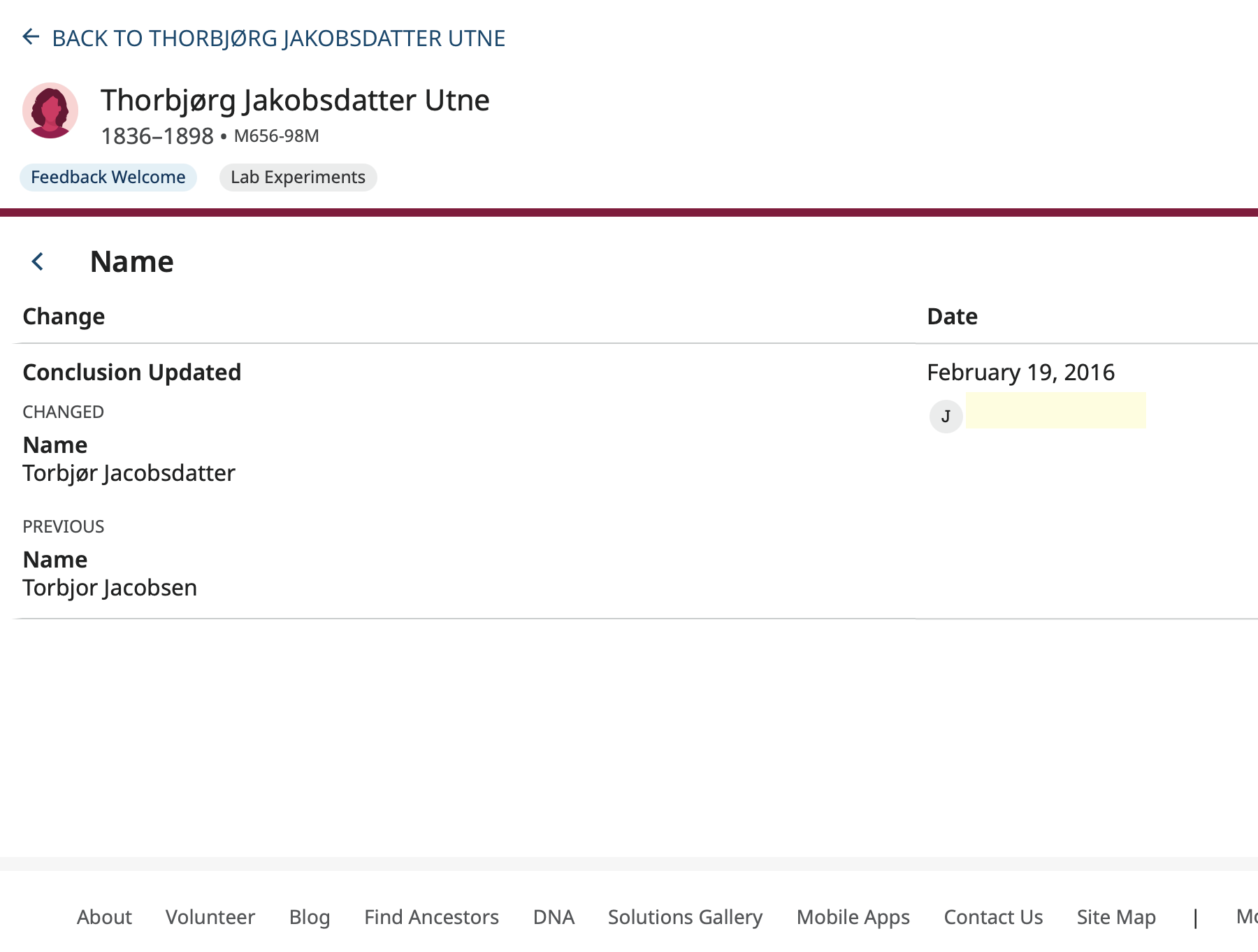Click the PREVIOUS section label
This screenshot has width=1258, height=952.
click(64, 527)
